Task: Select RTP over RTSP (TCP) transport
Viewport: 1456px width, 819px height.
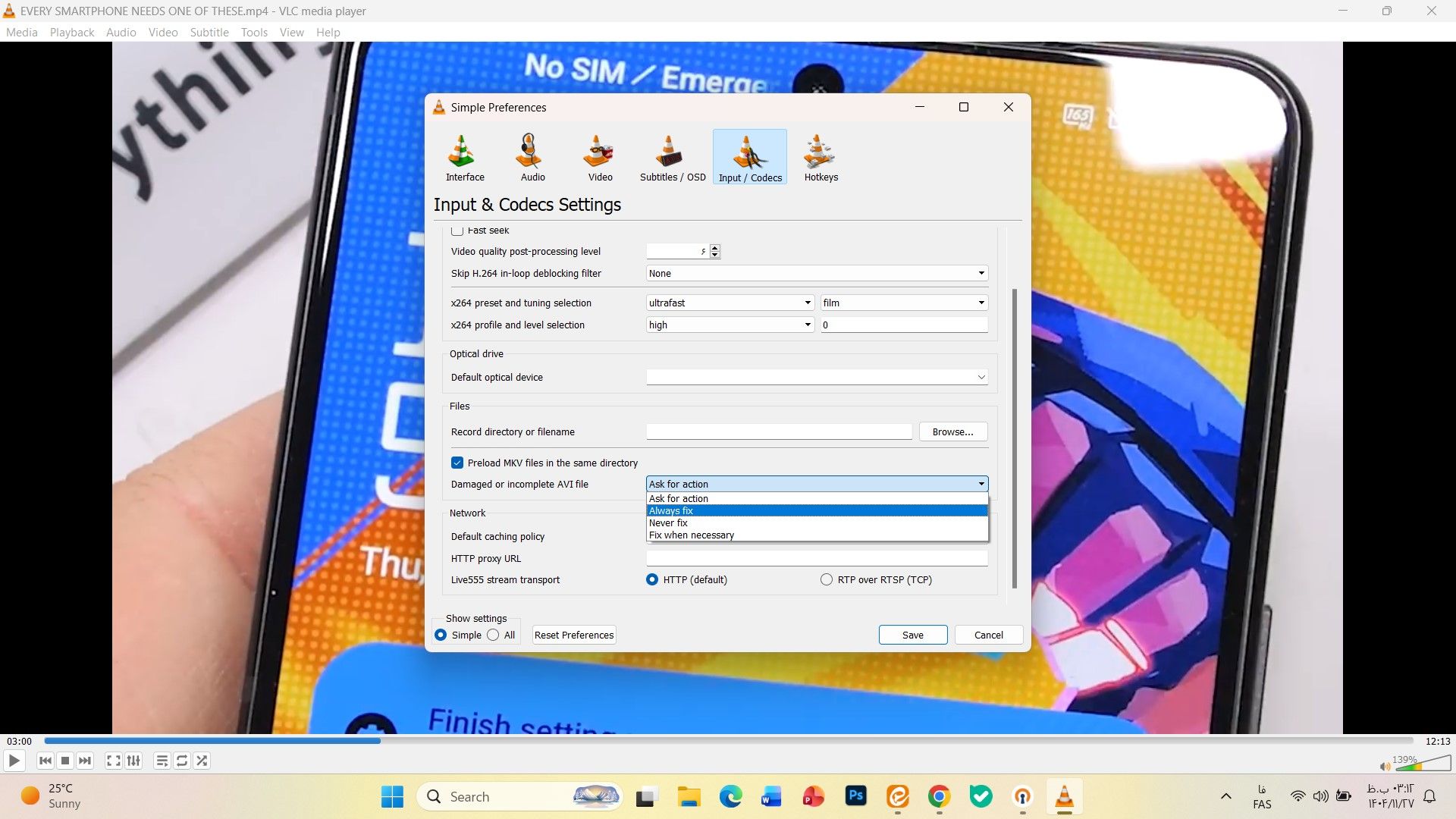Action: point(826,579)
